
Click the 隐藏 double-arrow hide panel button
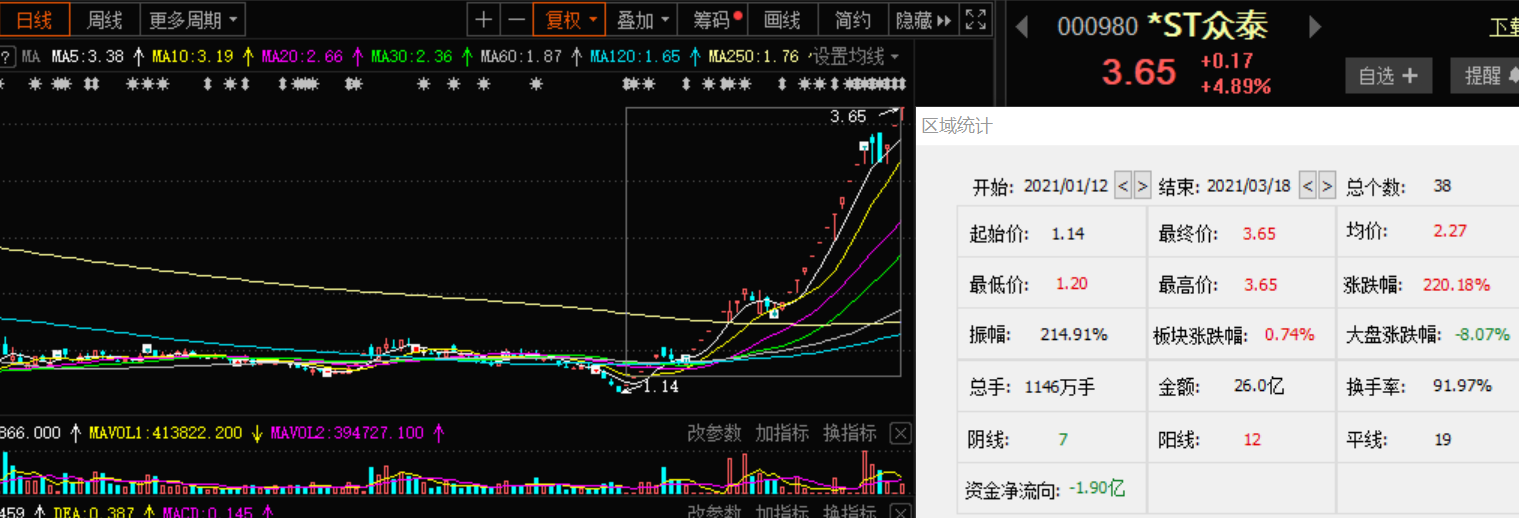click(924, 19)
